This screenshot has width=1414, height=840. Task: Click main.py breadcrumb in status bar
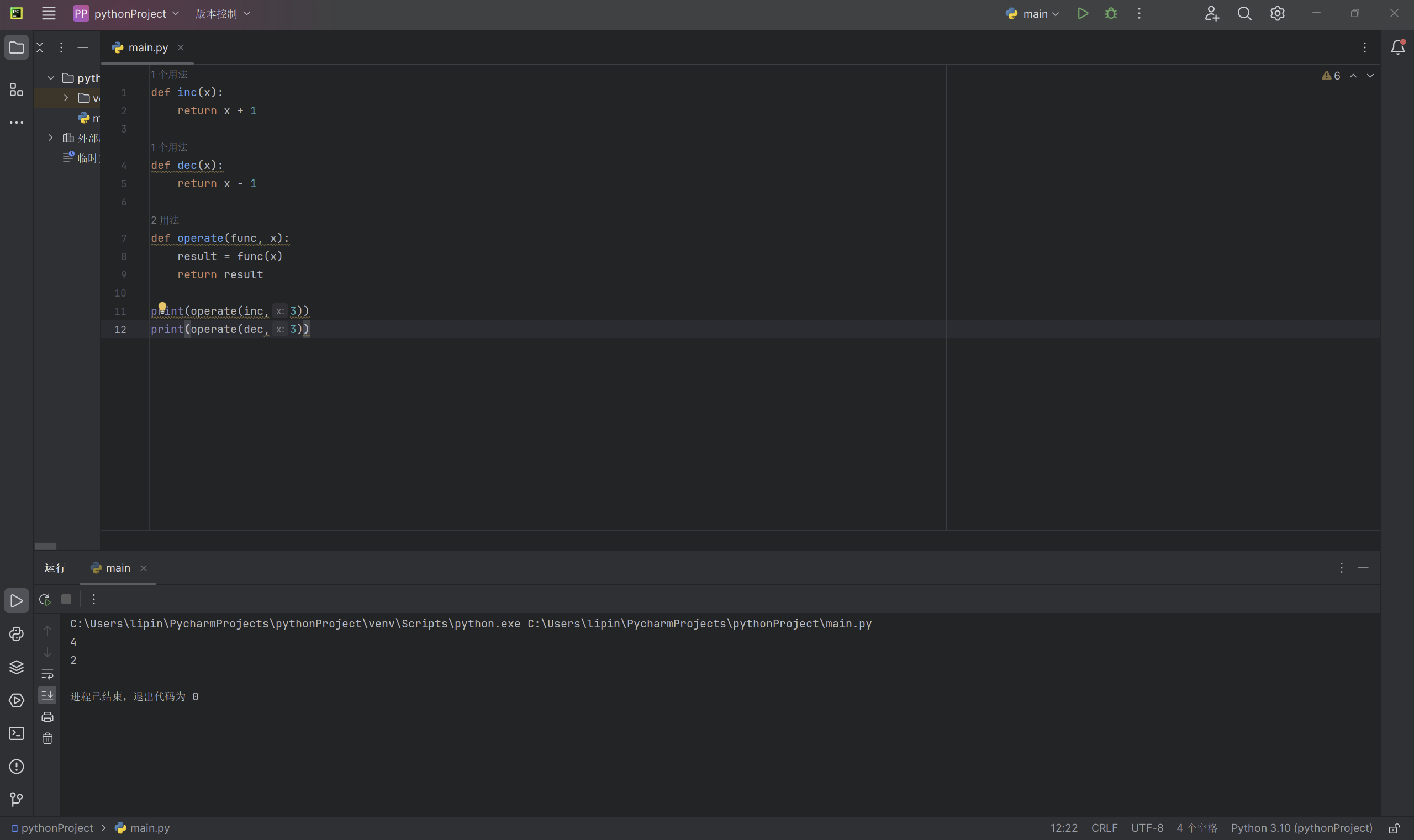pos(143,828)
